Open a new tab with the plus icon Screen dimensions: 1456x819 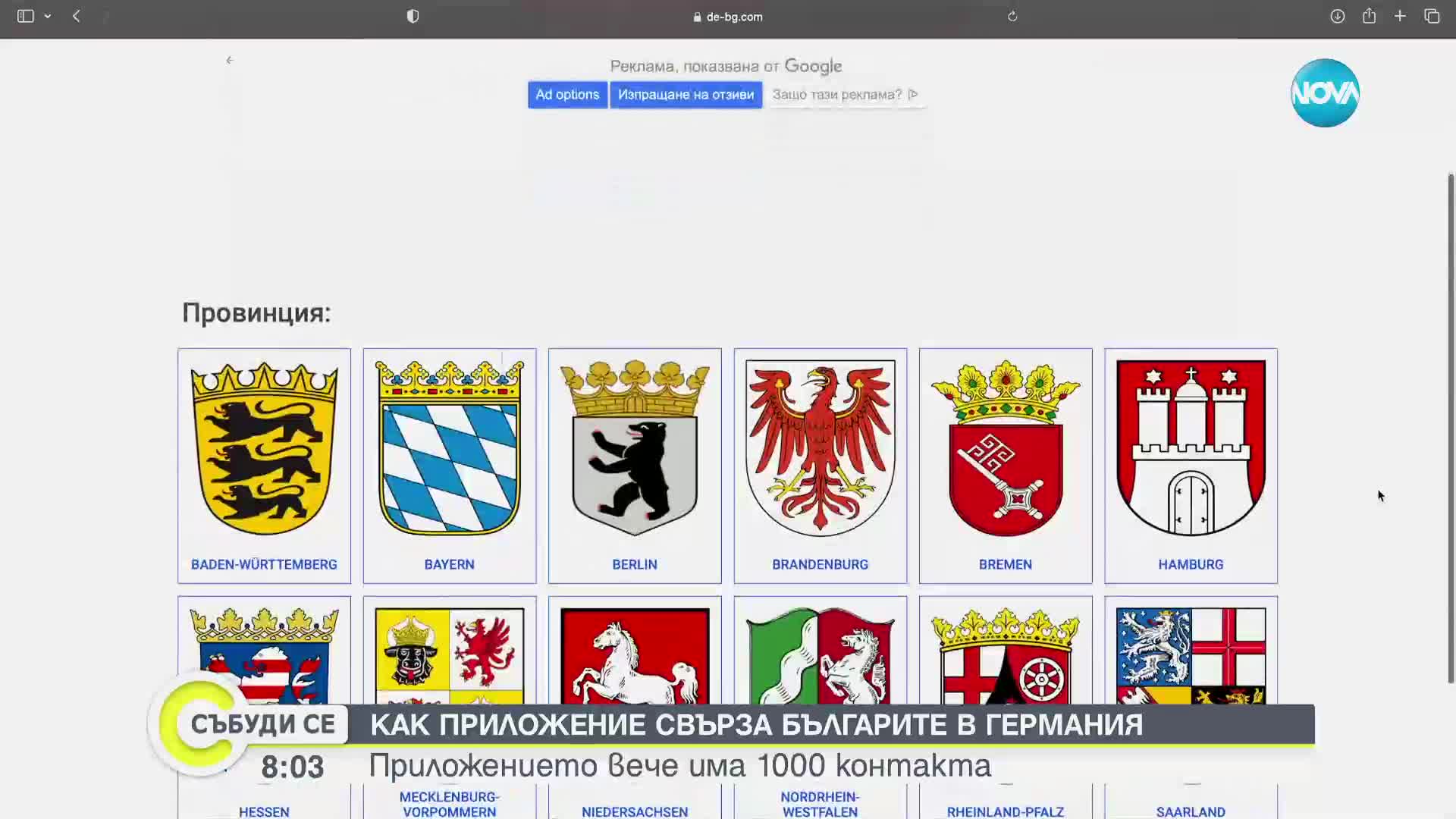1400,16
